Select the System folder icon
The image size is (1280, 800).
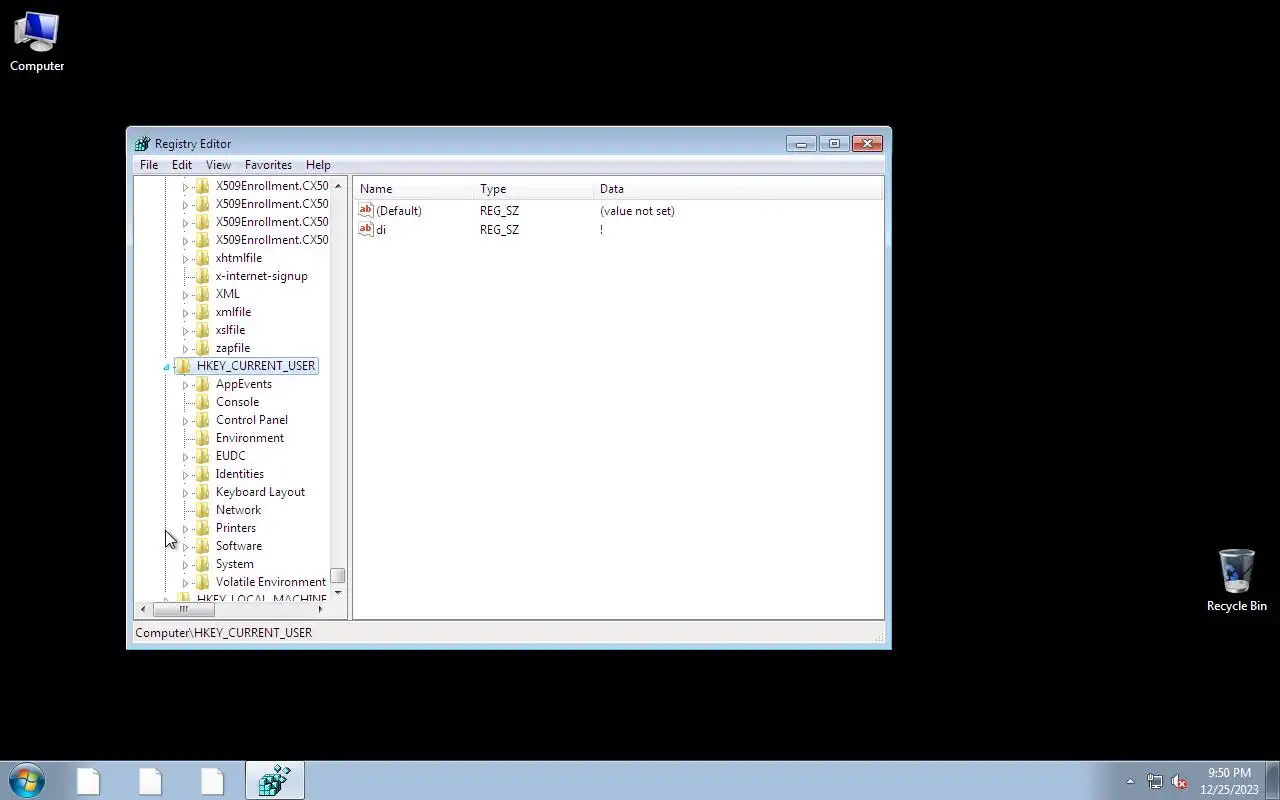pos(203,564)
